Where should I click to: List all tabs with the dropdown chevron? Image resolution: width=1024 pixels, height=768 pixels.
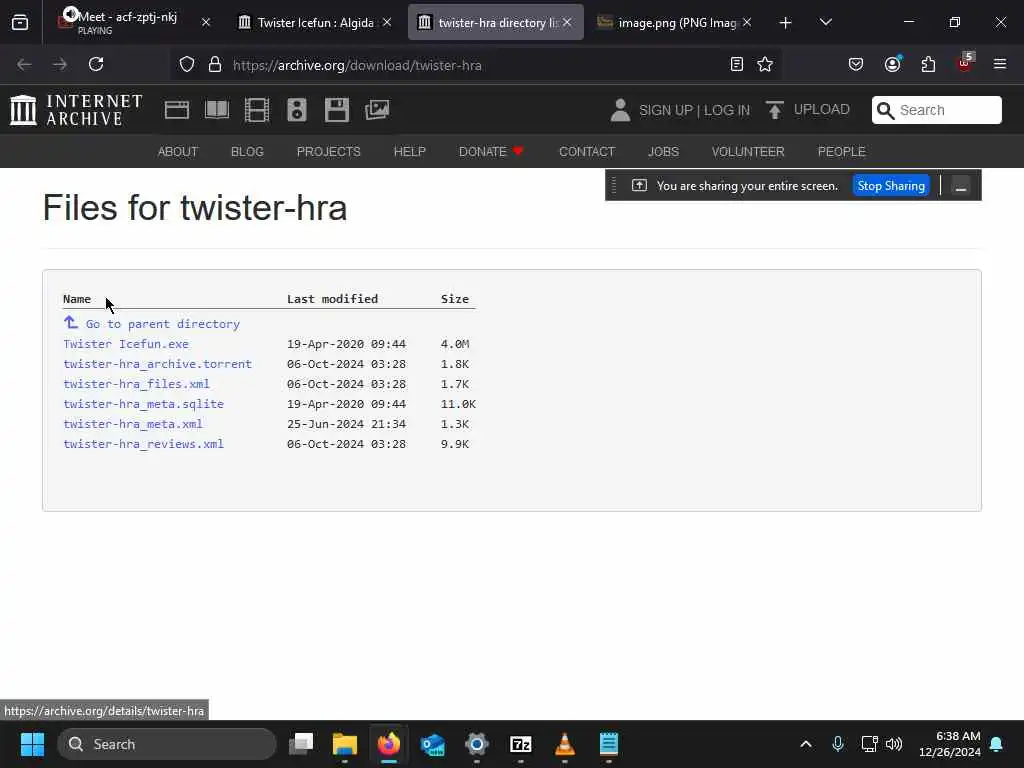pyautogui.click(x=825, y=22)
